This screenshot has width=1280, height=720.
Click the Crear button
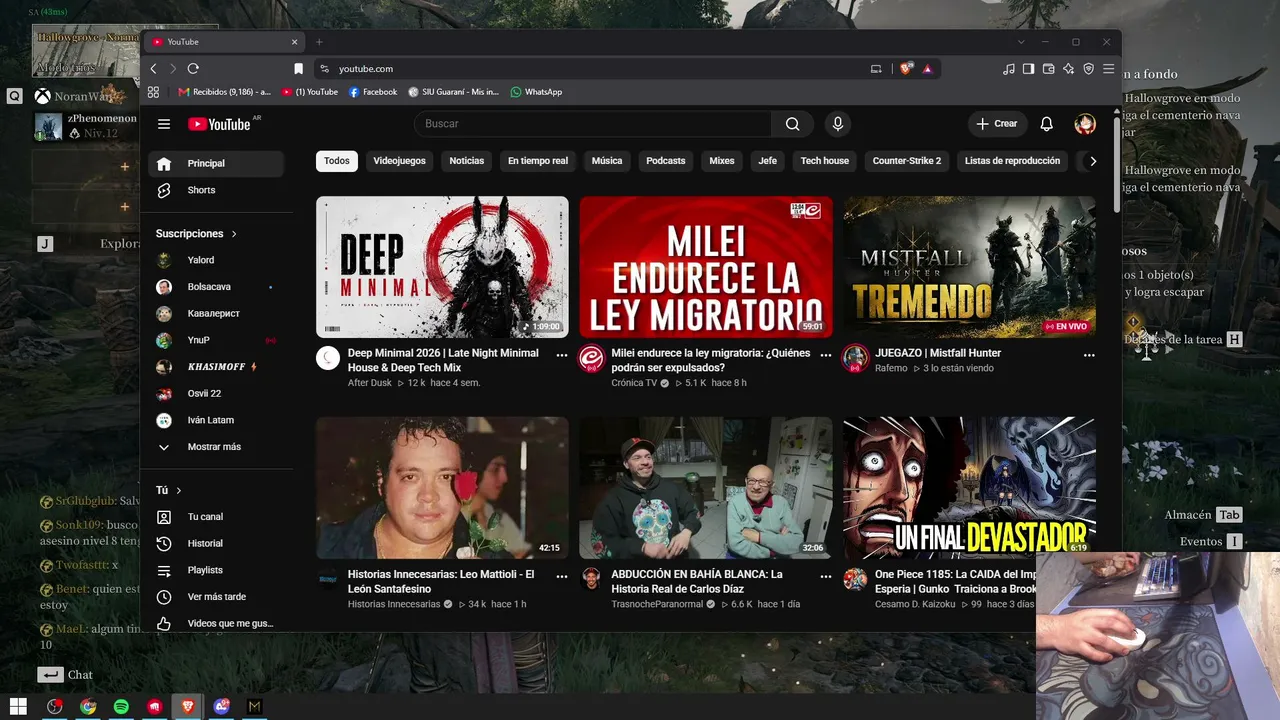coord(997,124)
